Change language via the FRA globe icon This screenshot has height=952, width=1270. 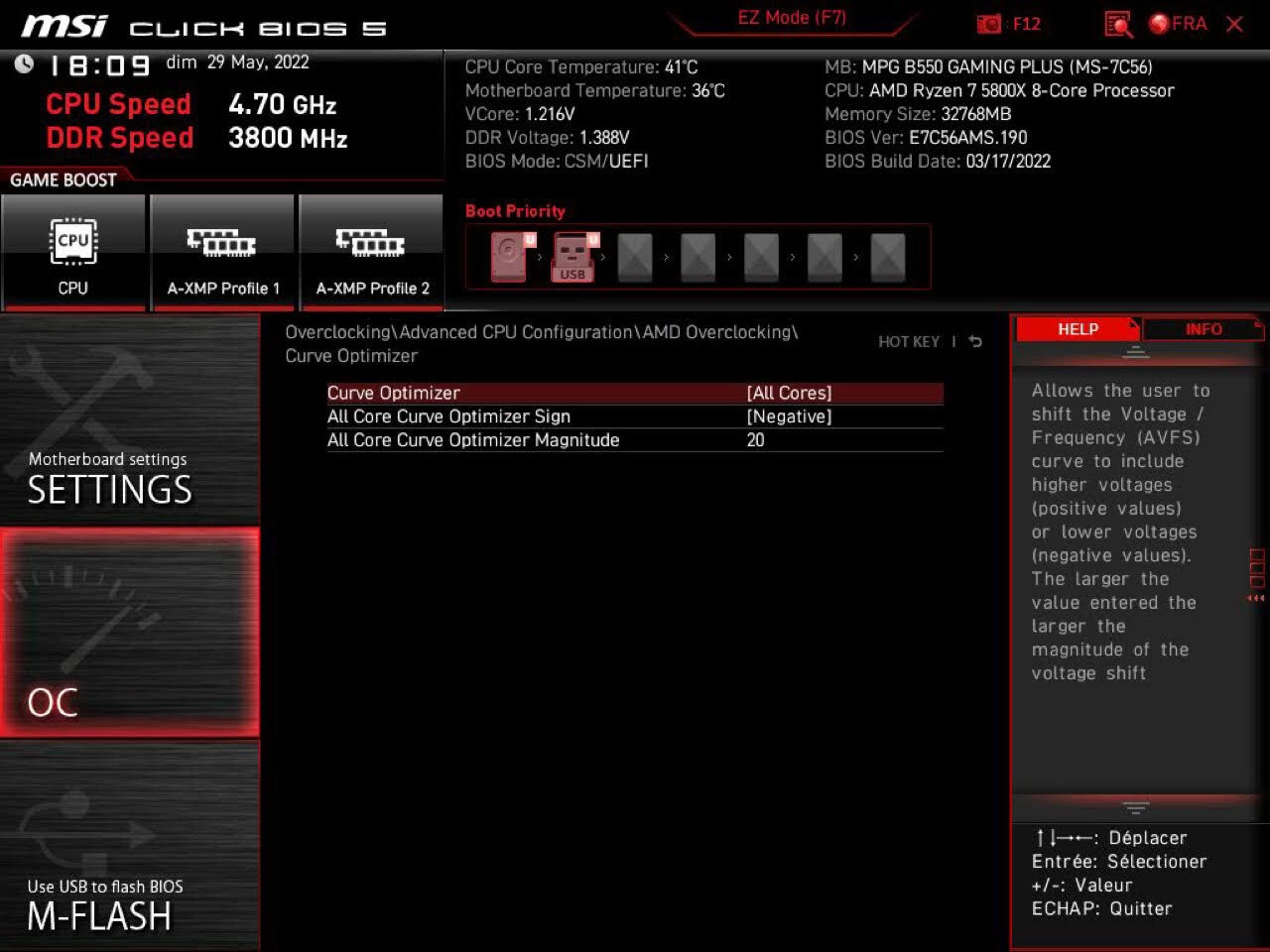tap(1178, 24)
